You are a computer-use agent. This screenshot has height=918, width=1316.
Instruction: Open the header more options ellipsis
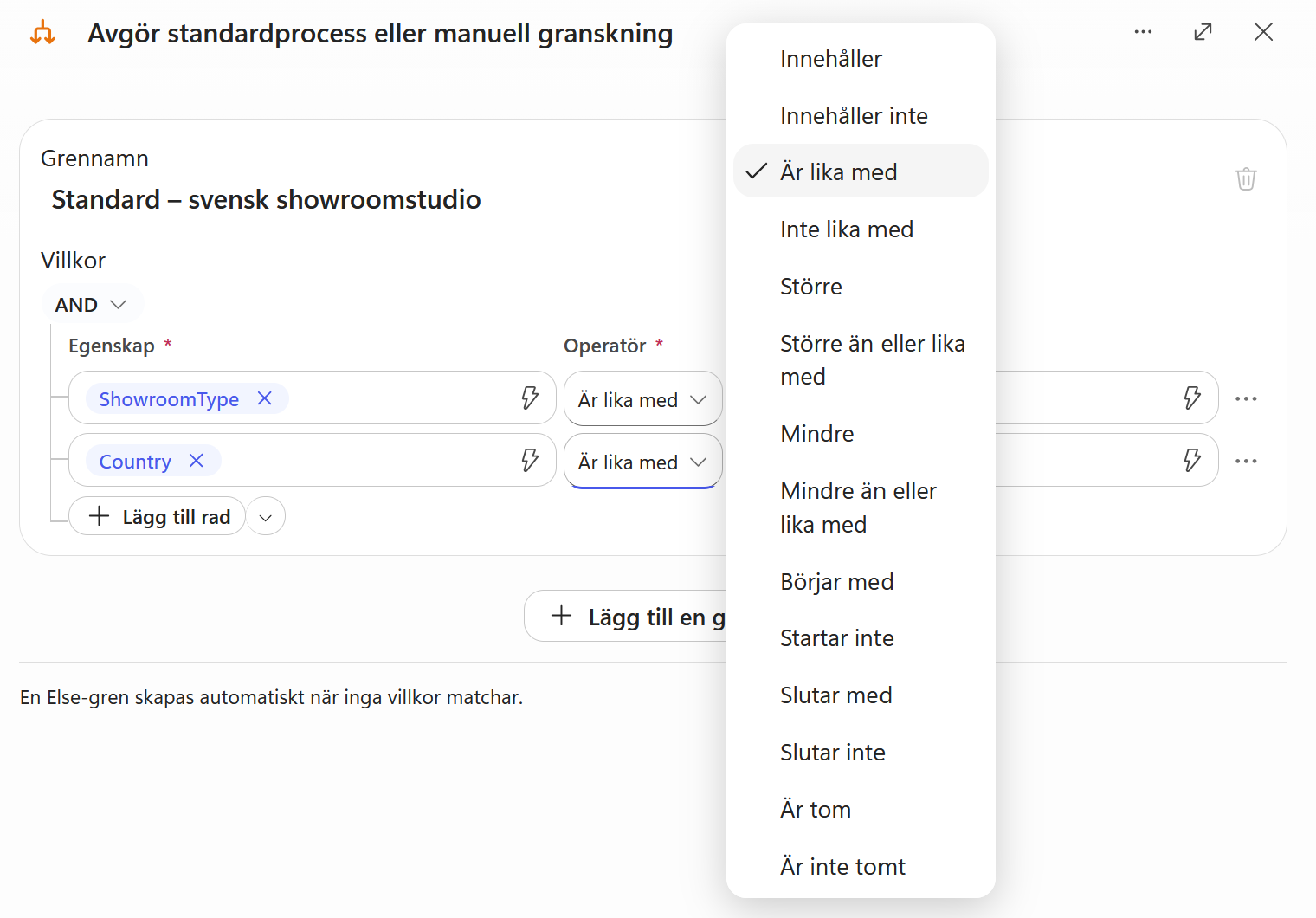point(1143,32)
